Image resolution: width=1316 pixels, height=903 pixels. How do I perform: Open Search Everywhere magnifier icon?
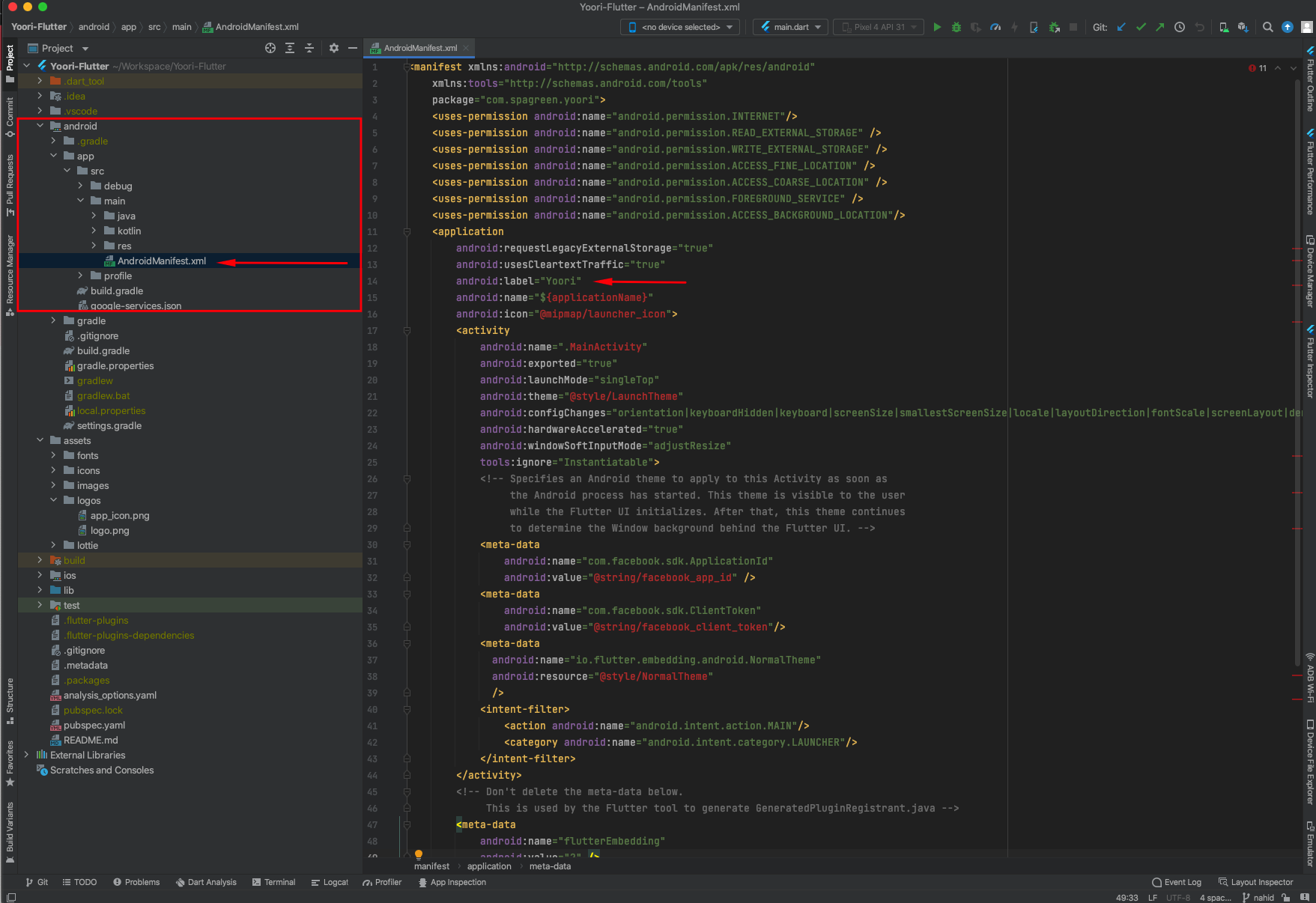click(x=1268, y=27)
